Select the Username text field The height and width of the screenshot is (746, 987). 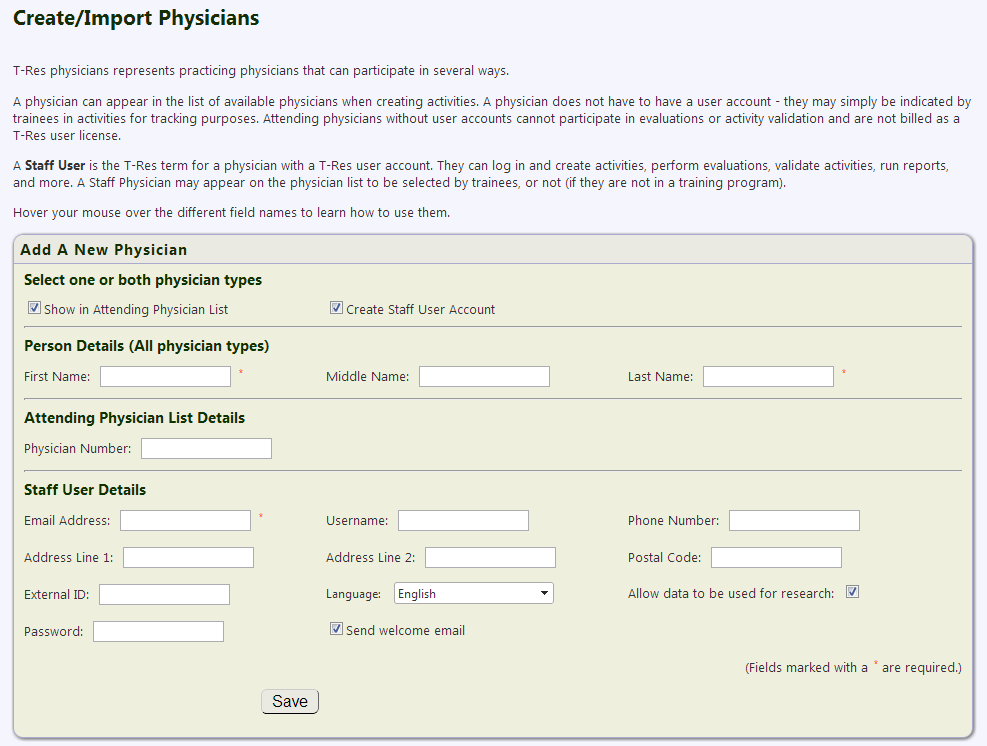pyautogui.click(x=464, y=521)
